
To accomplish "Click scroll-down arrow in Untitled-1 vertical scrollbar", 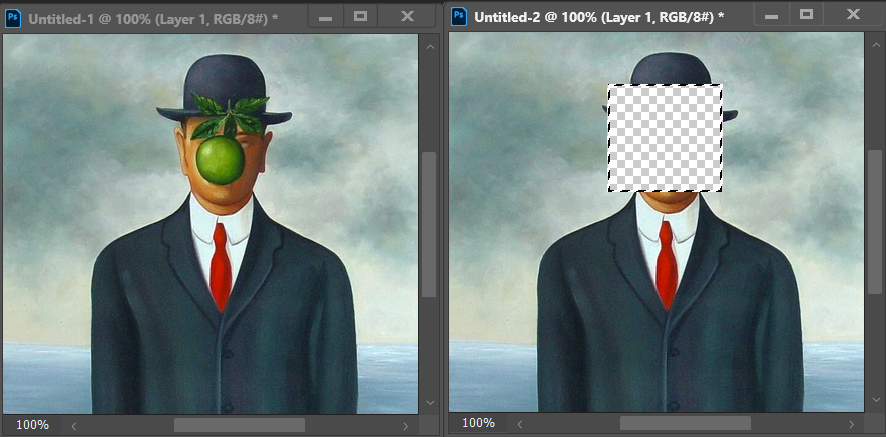I will tap(430, 403).
